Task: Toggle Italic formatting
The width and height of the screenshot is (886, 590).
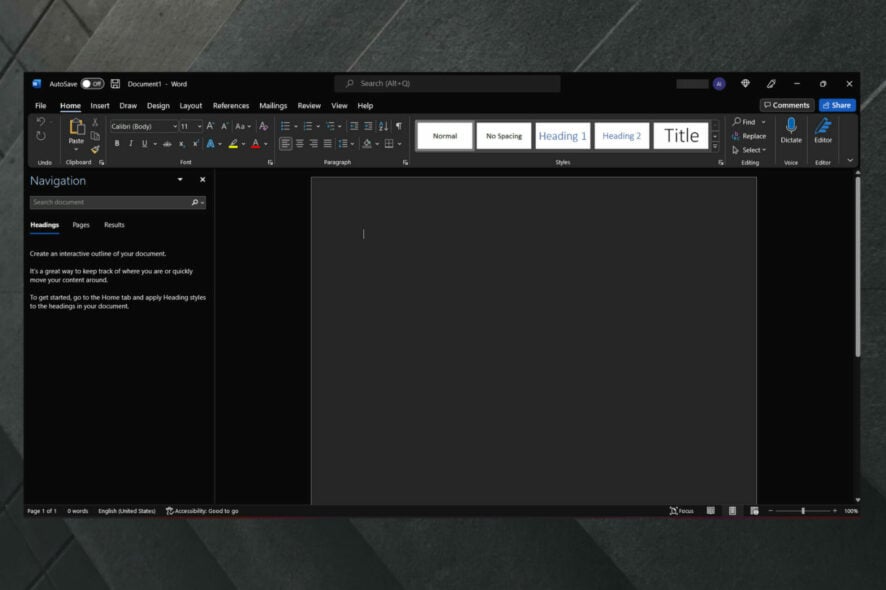Action: (x=131, y=144)
